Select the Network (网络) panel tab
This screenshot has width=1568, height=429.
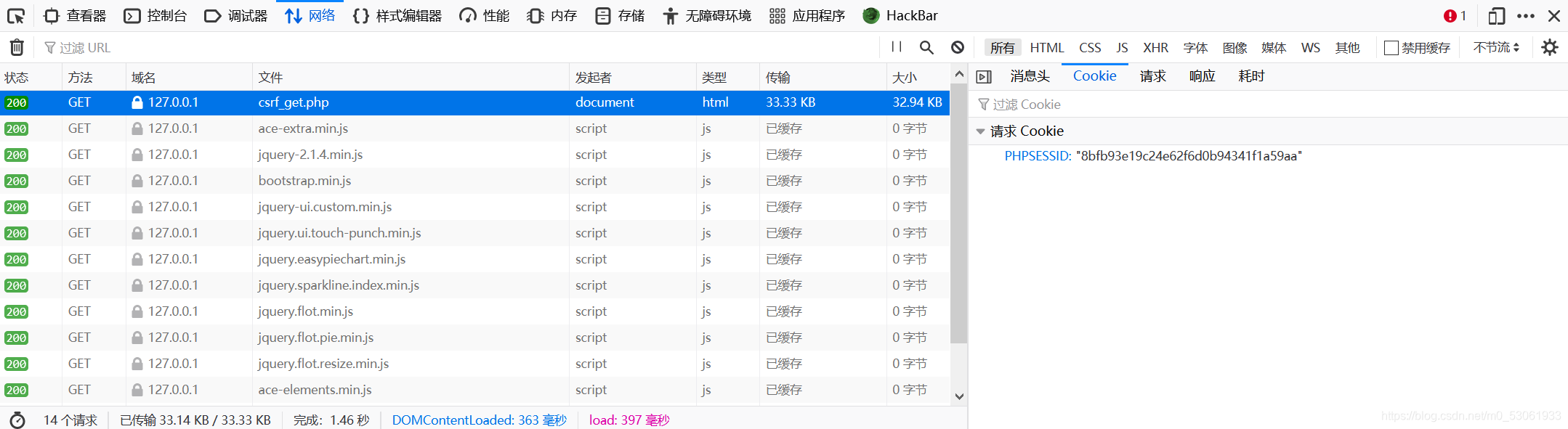[x=310, y=15]
